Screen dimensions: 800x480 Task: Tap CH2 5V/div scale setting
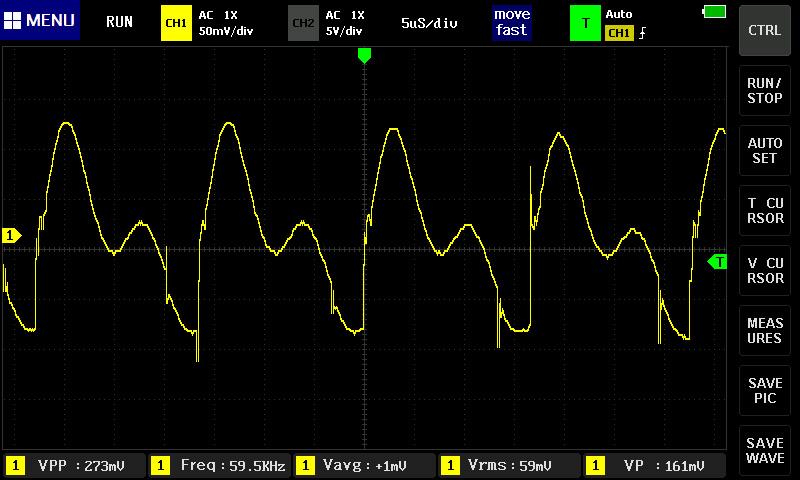point(344,31)
